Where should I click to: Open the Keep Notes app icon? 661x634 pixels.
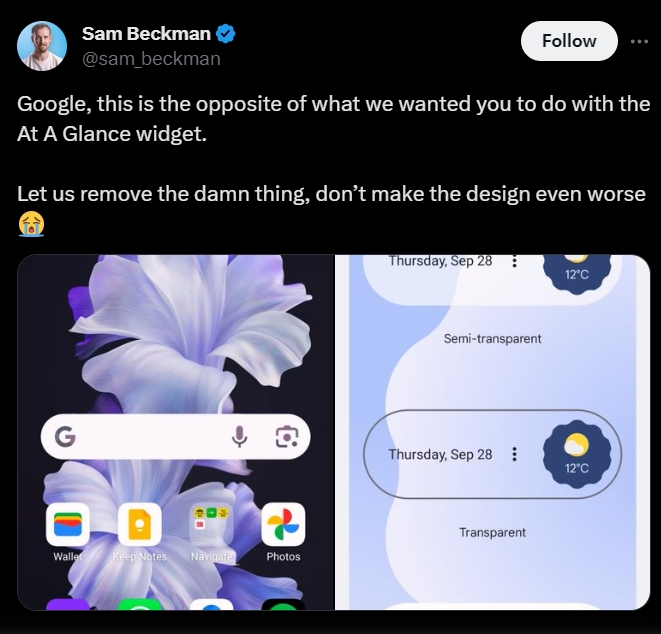point(140,524)
